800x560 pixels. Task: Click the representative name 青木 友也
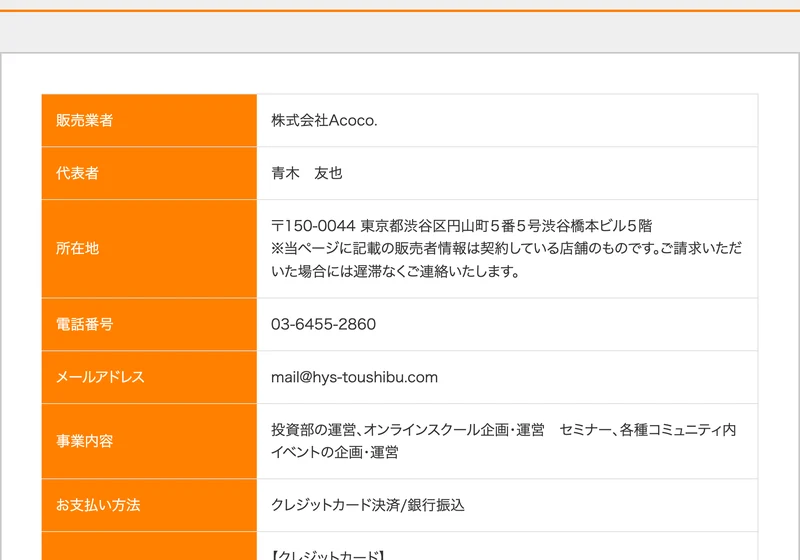tap(307, 173)
